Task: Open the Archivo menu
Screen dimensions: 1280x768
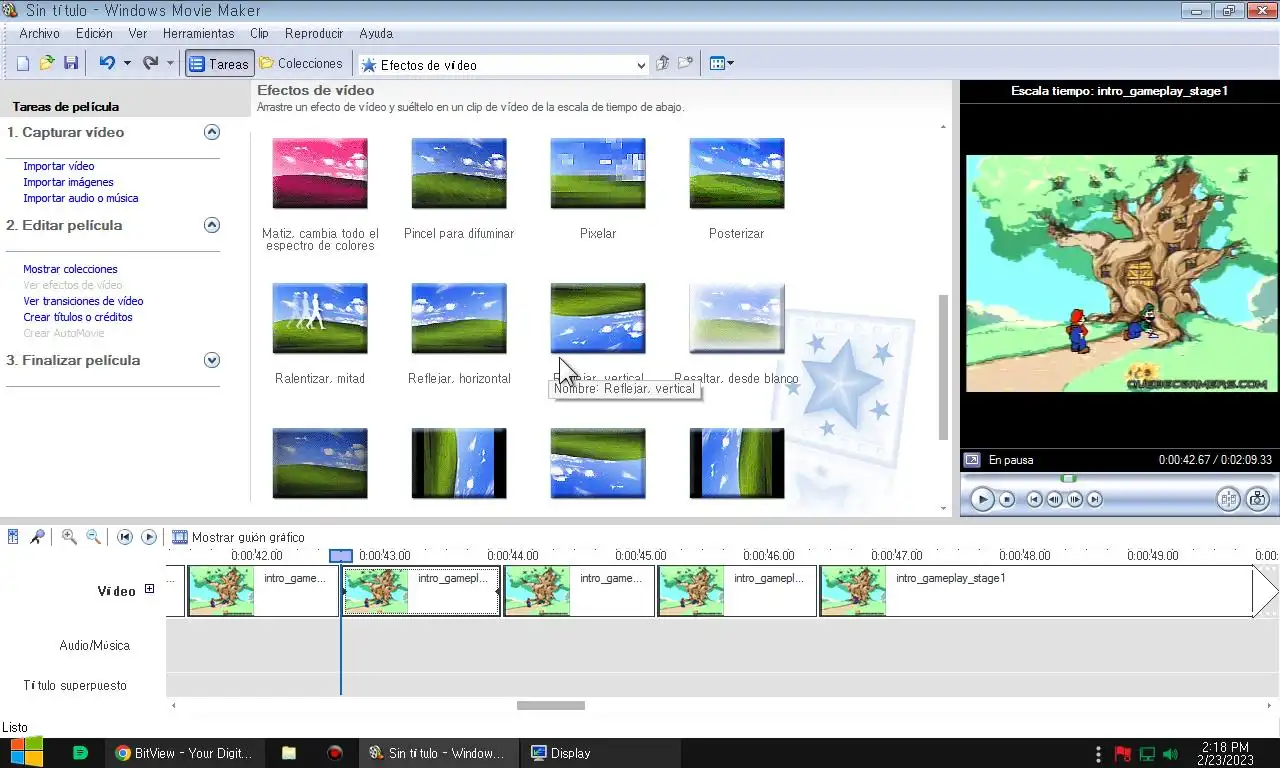Action: (x=39, y=33)
